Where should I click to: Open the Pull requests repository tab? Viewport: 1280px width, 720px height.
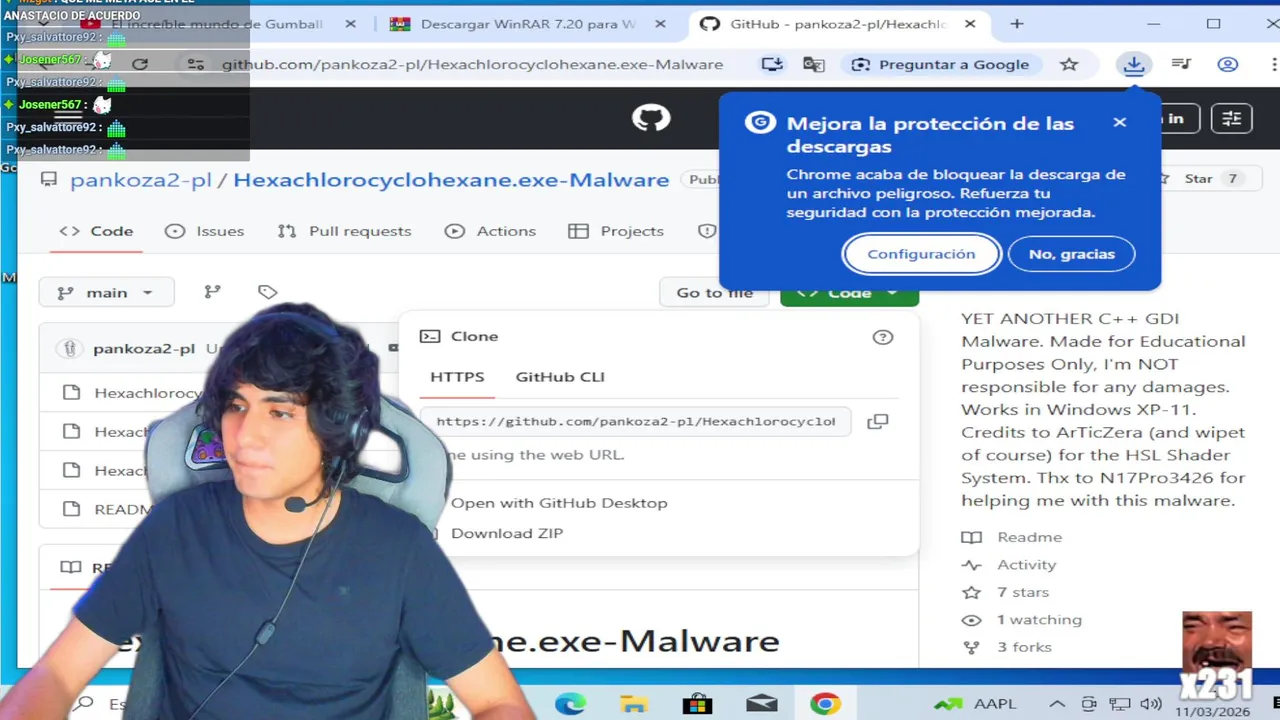click(x=344, y=231)
